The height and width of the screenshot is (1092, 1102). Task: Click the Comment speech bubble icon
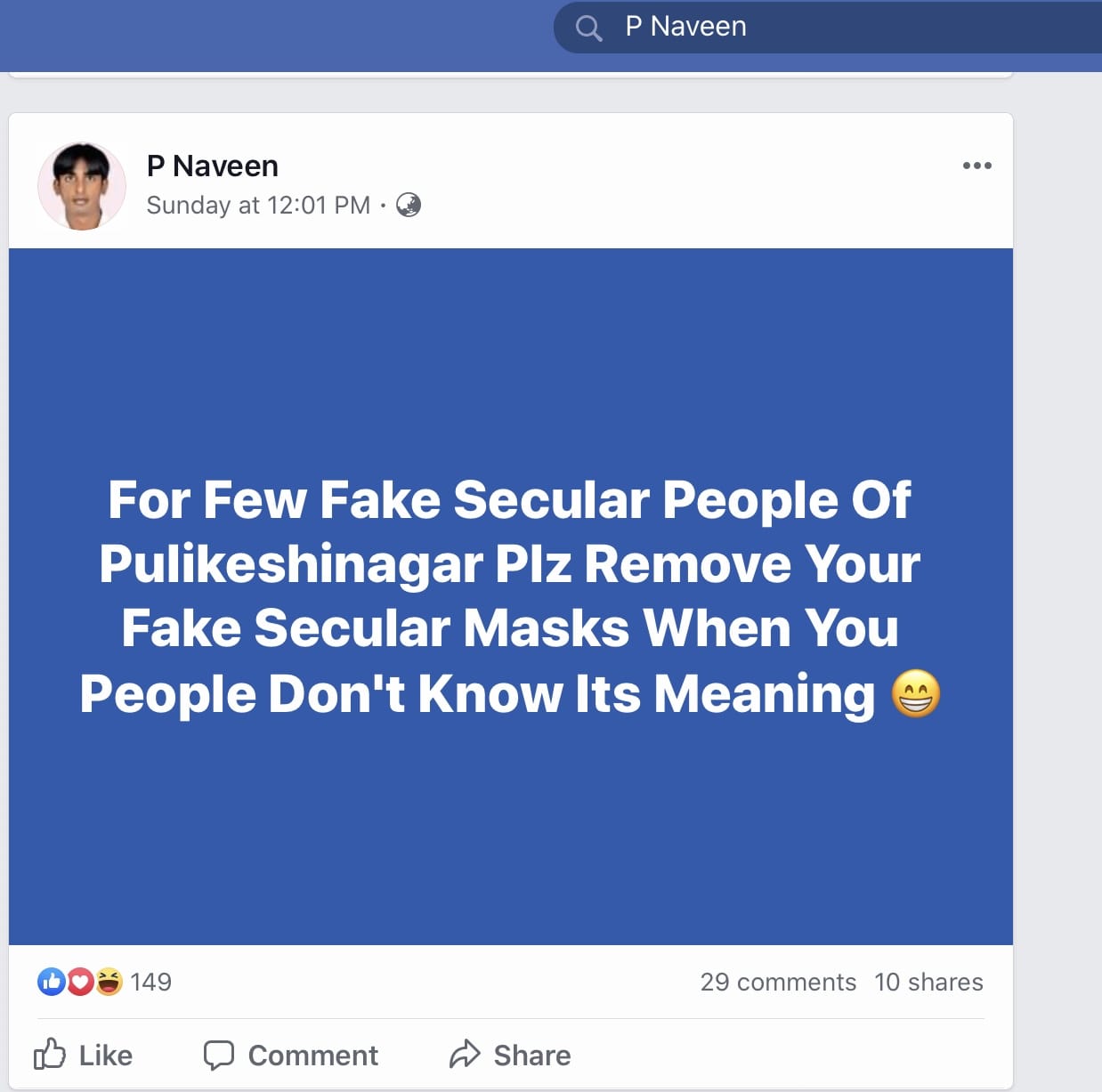tap(218, 1055)
